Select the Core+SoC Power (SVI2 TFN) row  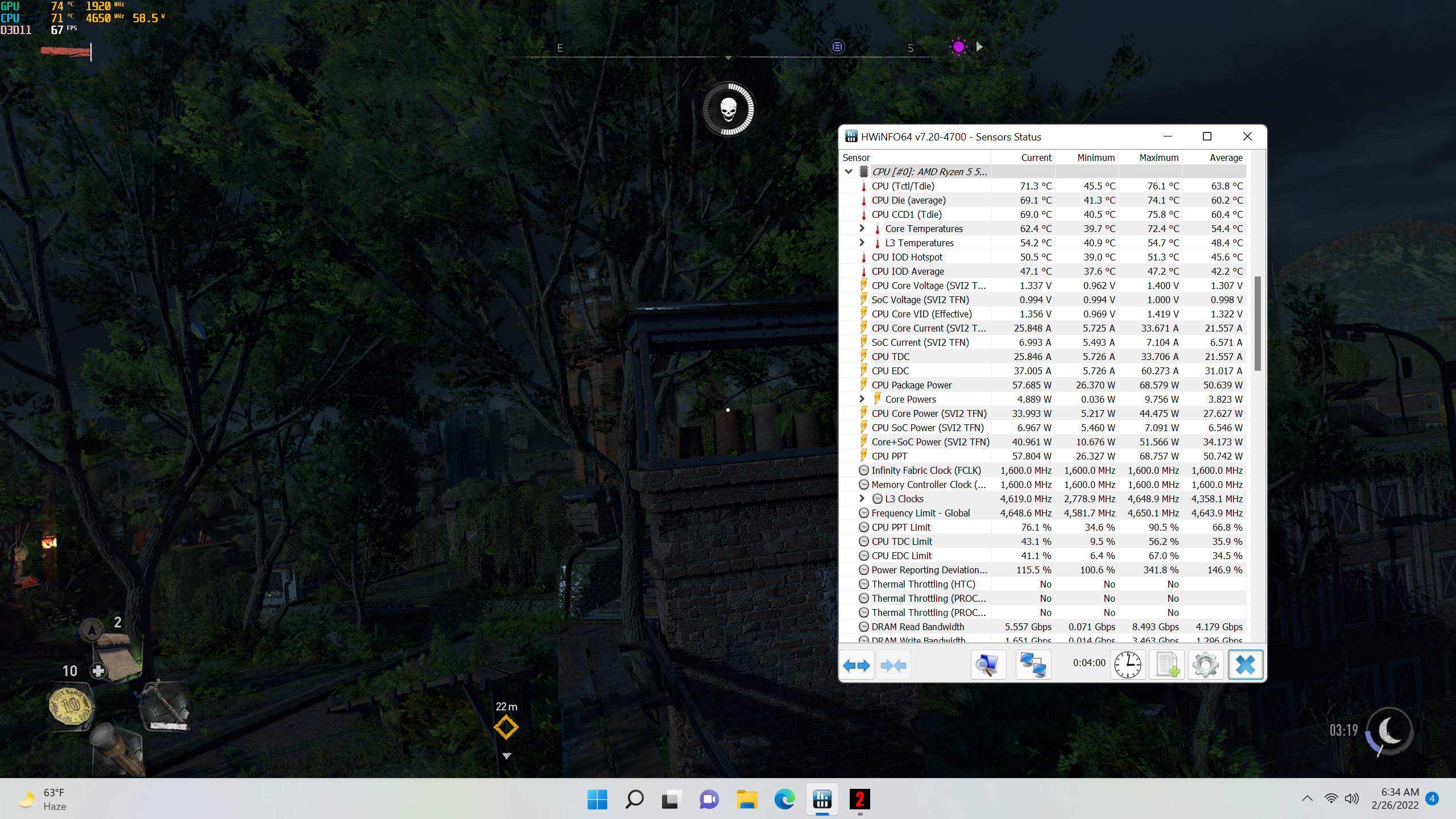click(x=1043, y=442)
